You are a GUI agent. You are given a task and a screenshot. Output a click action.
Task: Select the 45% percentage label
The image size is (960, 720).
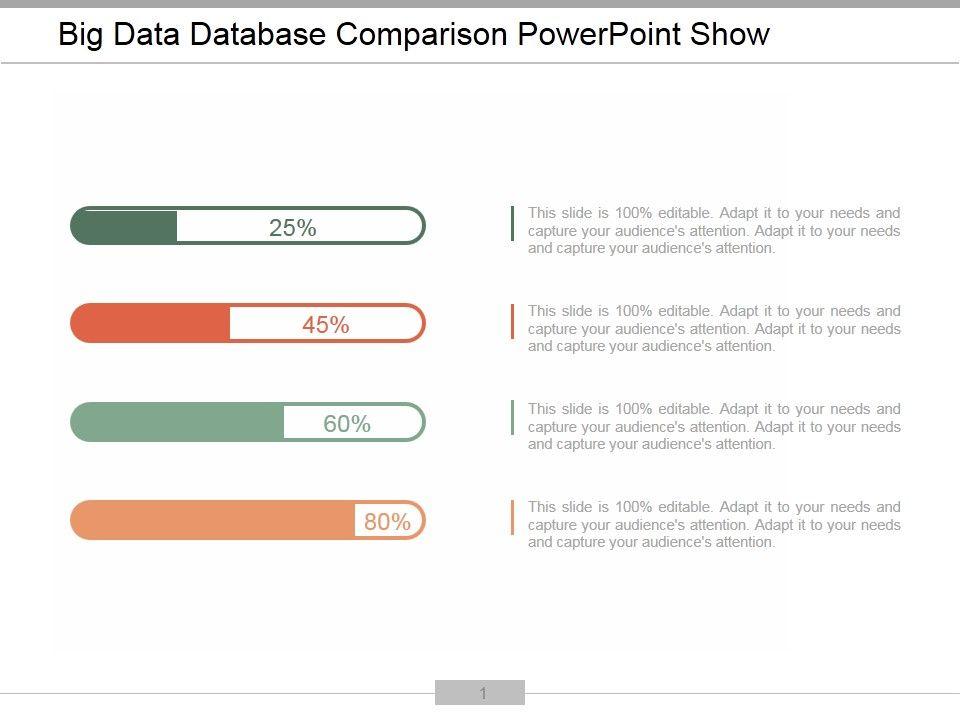pos(326,325)
